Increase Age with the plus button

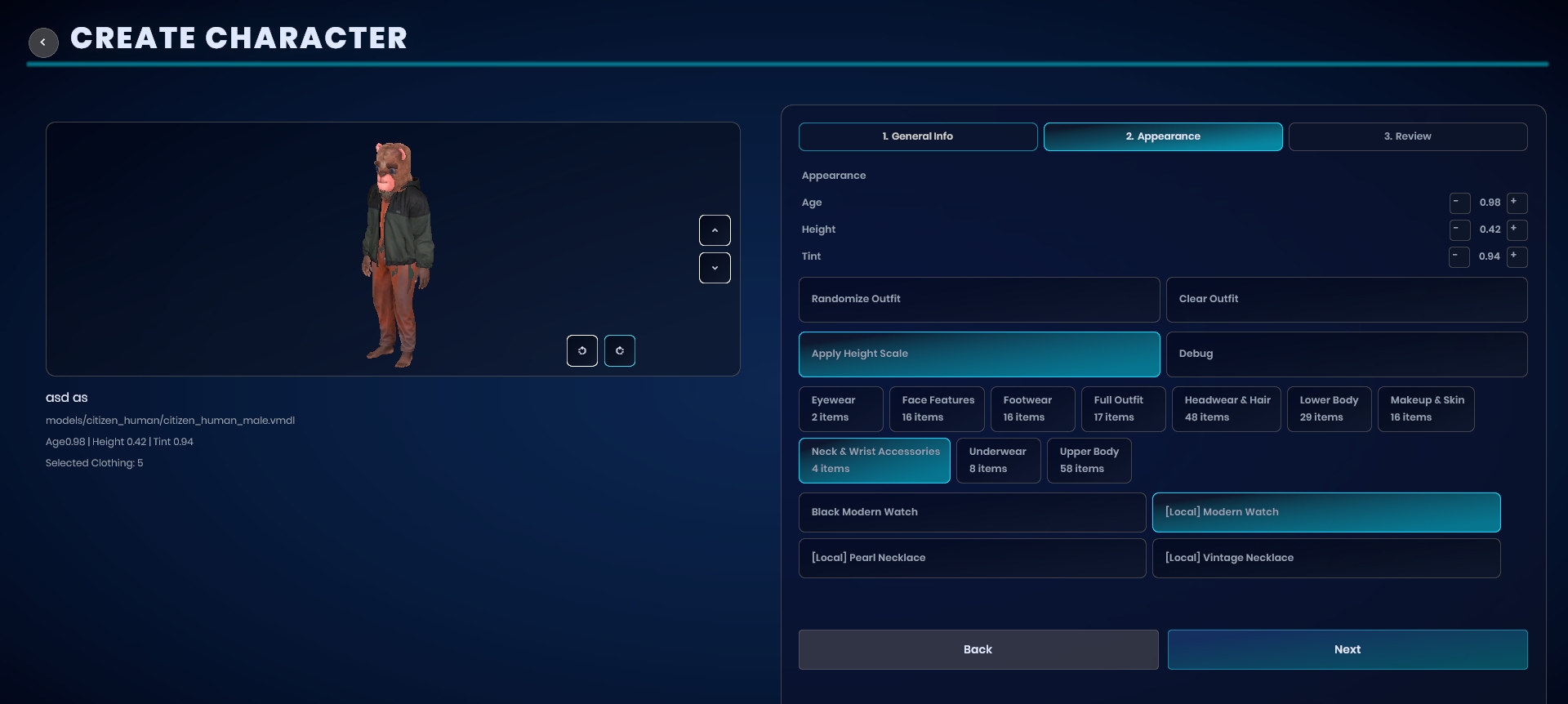point(1517,203)
